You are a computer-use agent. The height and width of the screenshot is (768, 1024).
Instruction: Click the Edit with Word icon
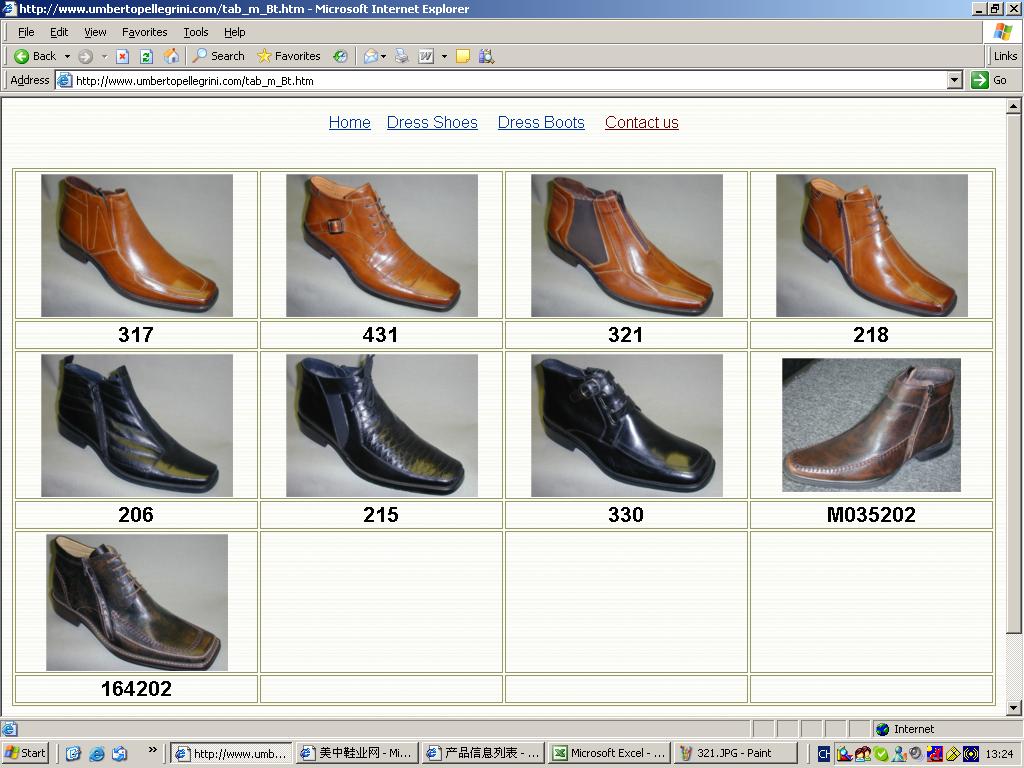426,56
